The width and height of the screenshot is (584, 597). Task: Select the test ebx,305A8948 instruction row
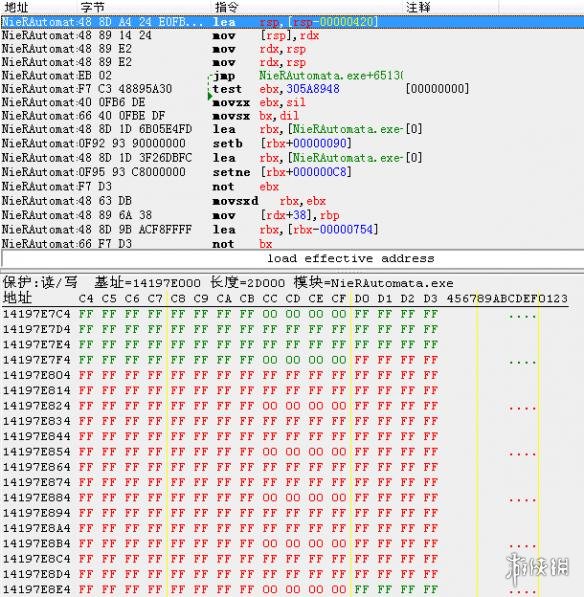292,89
